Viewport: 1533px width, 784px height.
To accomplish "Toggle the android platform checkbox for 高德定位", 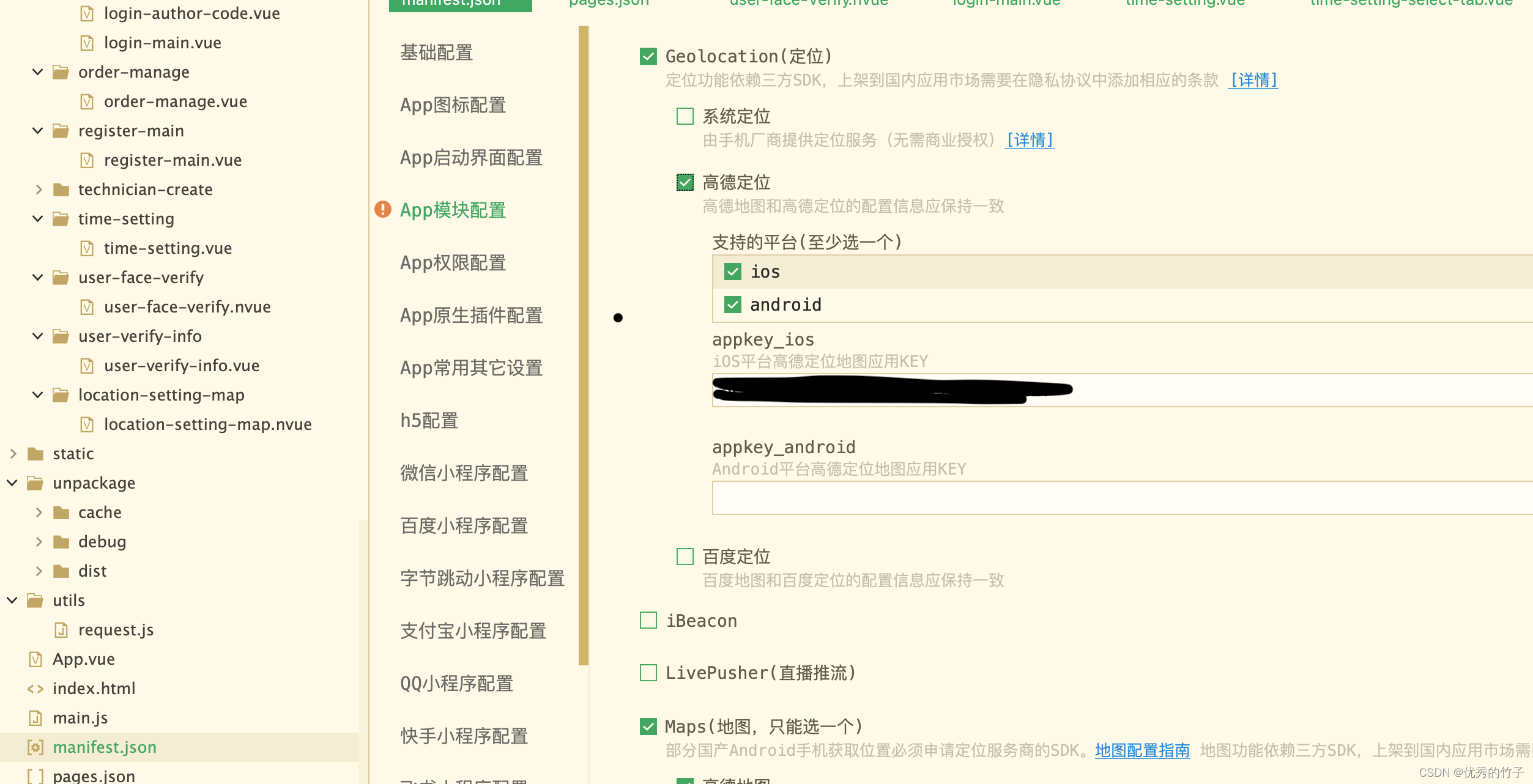I will 732,304.
